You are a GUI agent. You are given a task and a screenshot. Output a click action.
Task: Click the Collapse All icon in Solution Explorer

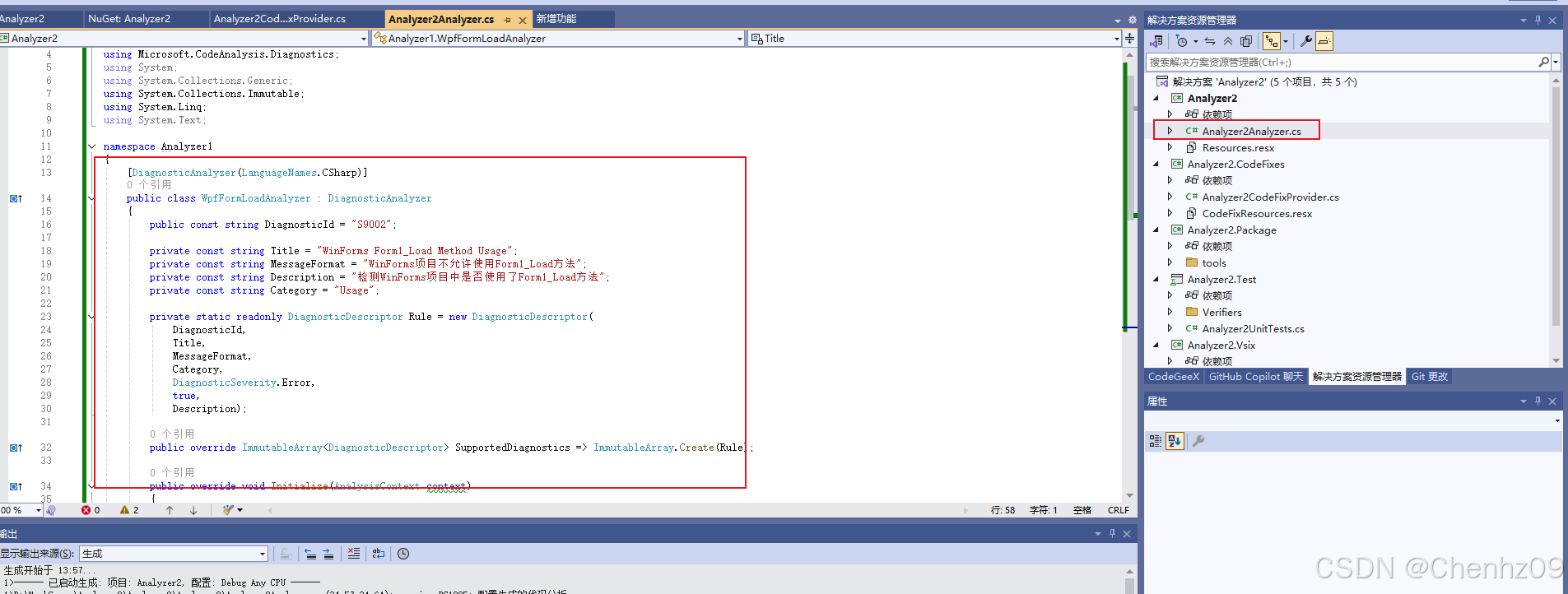1228,41
